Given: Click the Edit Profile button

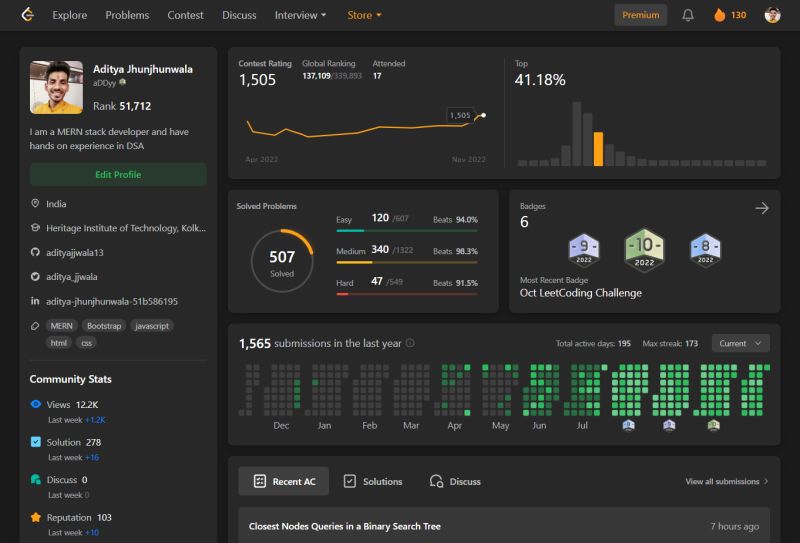Looking at the screenshot, I should click(118, 175).
